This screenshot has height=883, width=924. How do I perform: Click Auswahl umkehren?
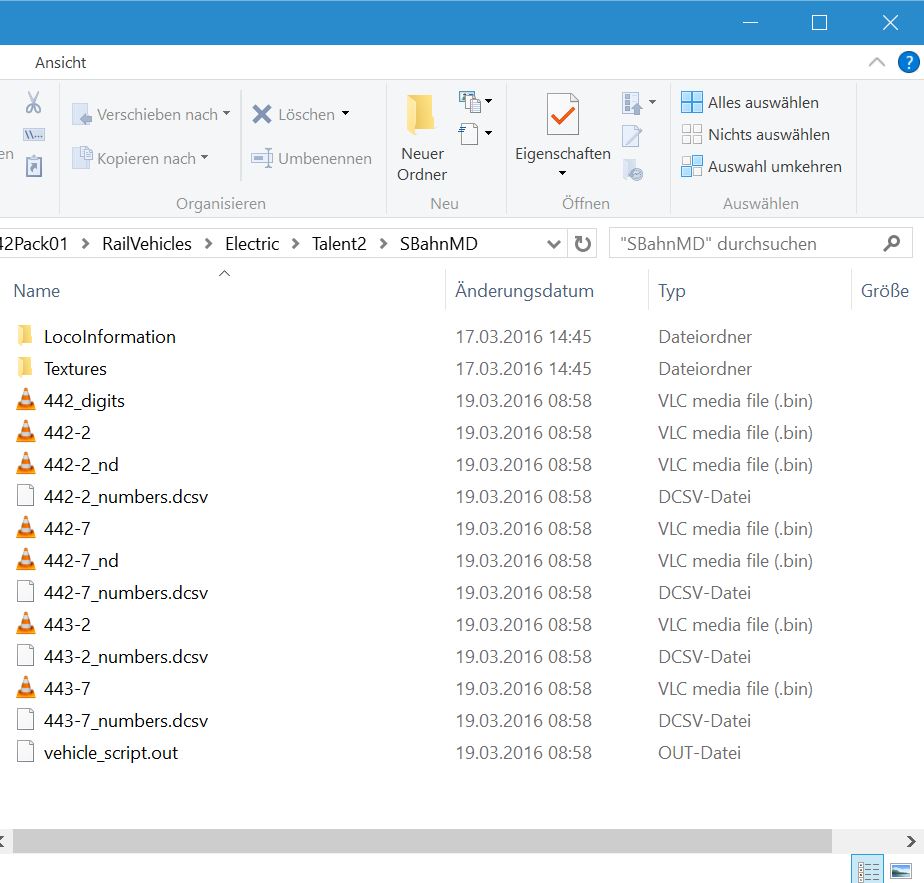click(774, 166)
